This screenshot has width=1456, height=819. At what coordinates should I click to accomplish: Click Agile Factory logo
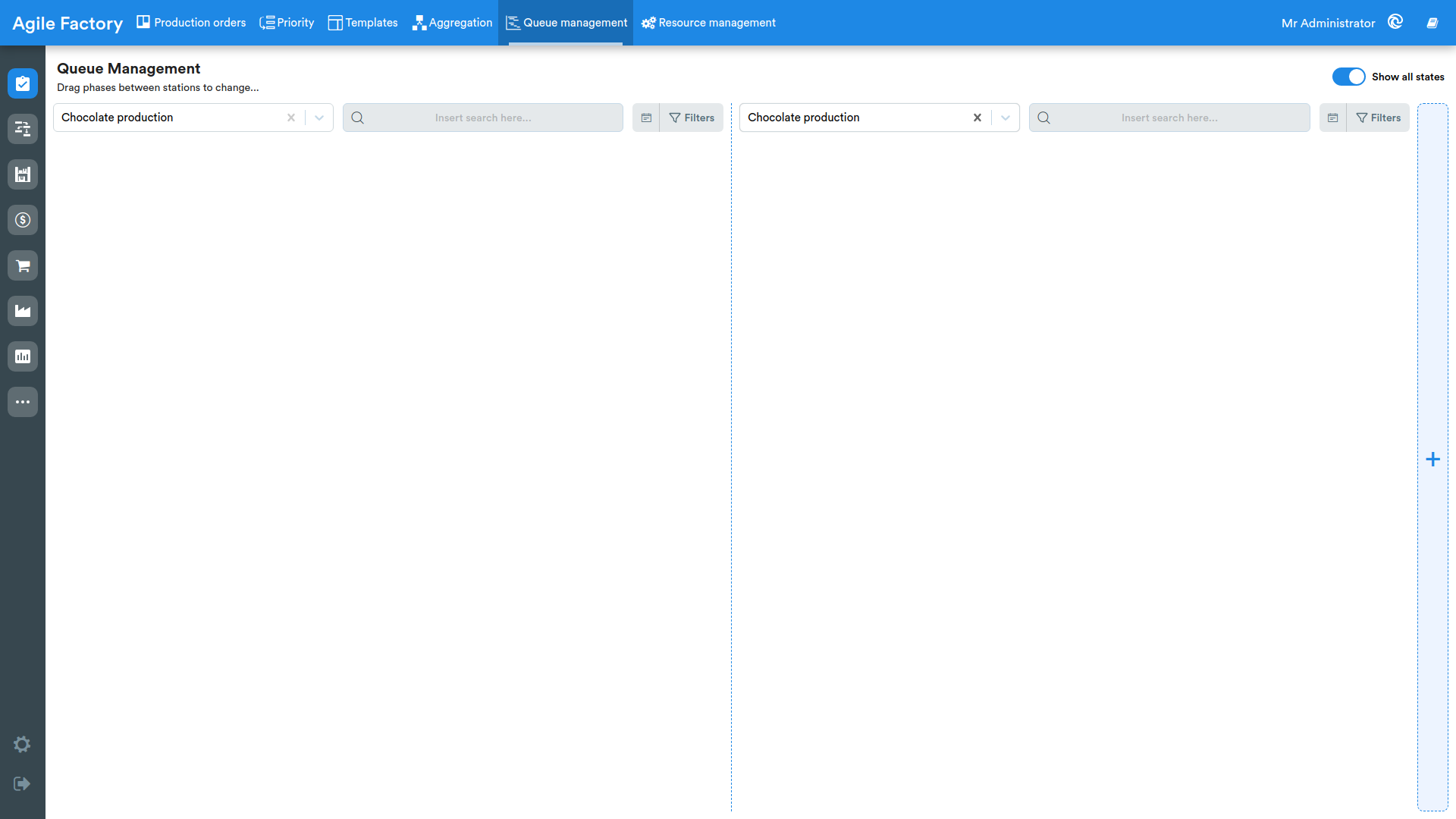(67, 24)
